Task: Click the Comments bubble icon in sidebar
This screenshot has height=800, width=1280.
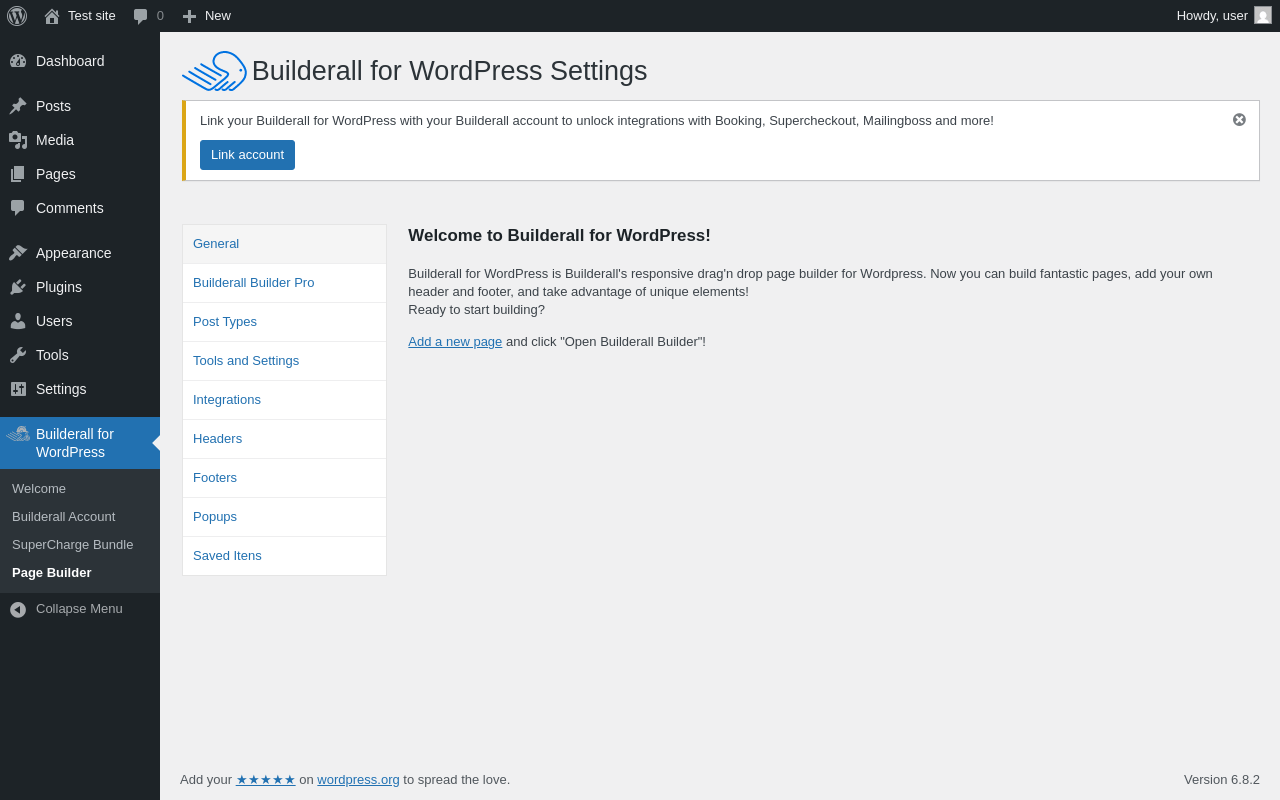Action: (x=18, y=208)
